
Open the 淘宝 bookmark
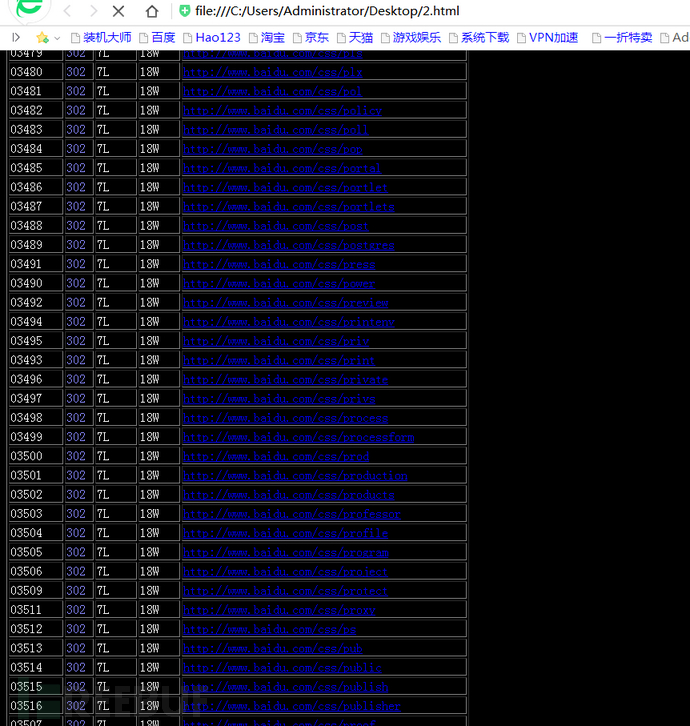tap(267, 38)
